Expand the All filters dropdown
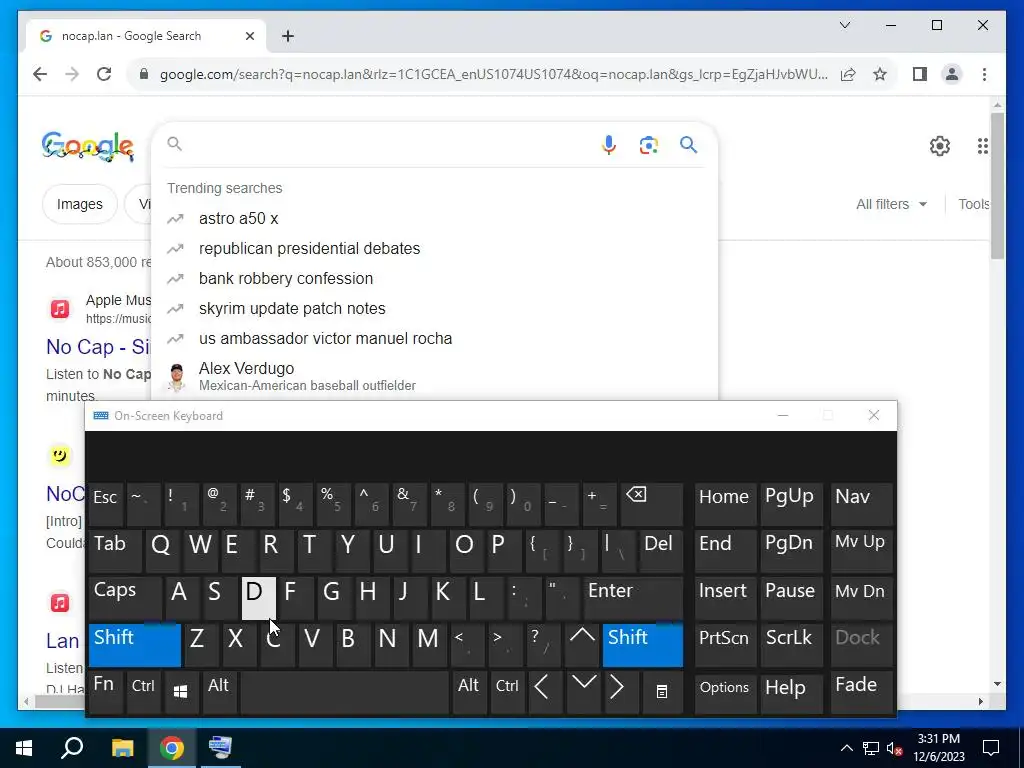The image size is (1024, 768). coord(891,204)
